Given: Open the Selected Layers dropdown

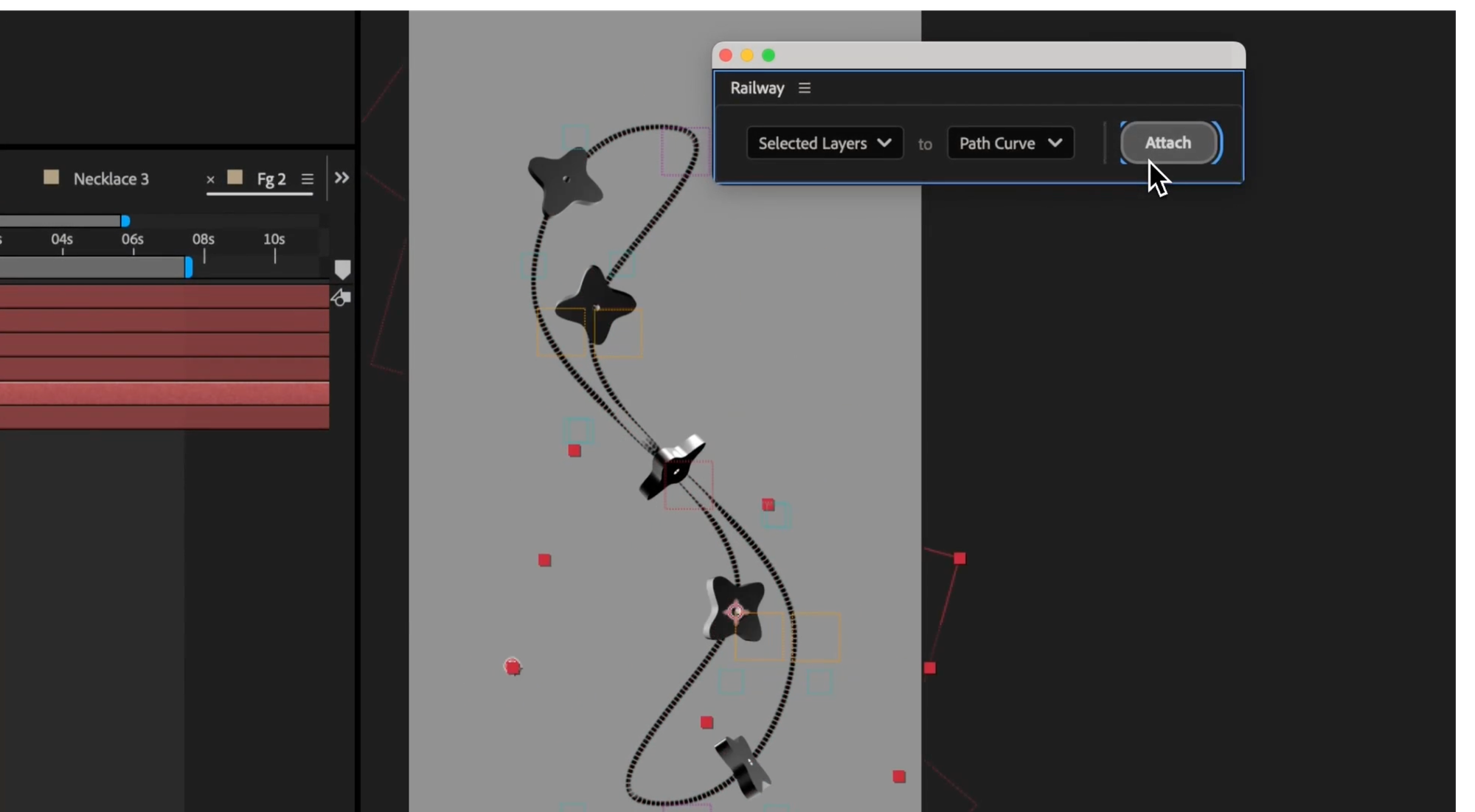Looking at the screenshot, I should (x=825, y=143).
